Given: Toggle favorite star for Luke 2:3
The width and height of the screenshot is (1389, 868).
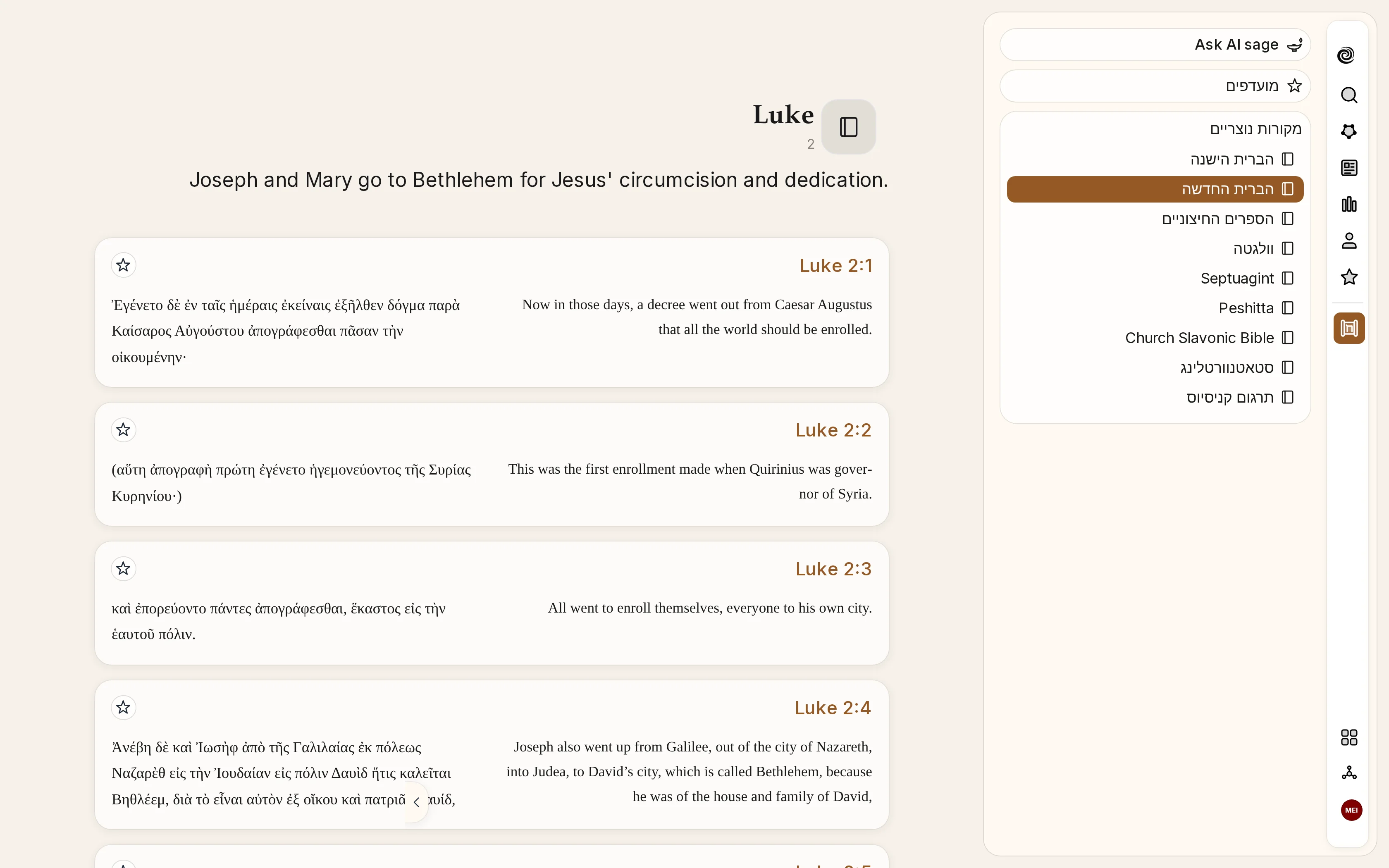Looking at the screenshot, I should [124, 568].
